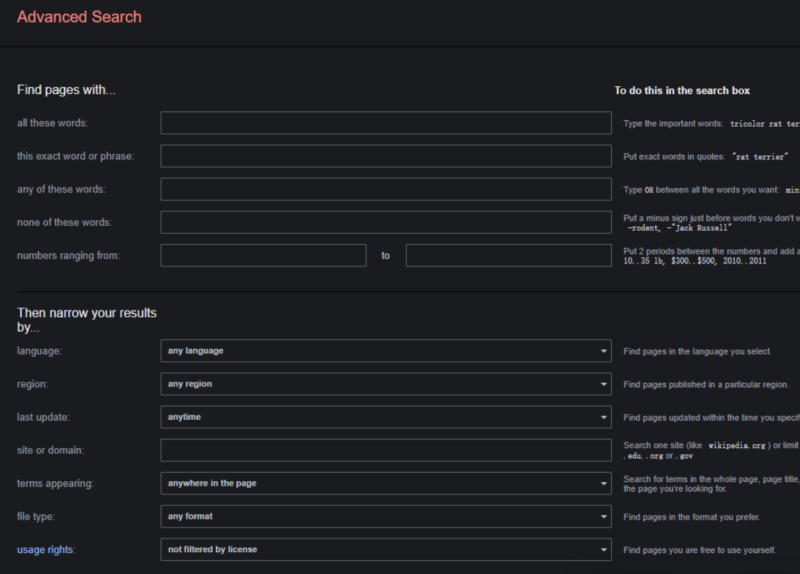The width and height of the screenshot is (800, 574).
Task: Open the 'anytime' last update dropdown
Action: click(x=385, y=417)
